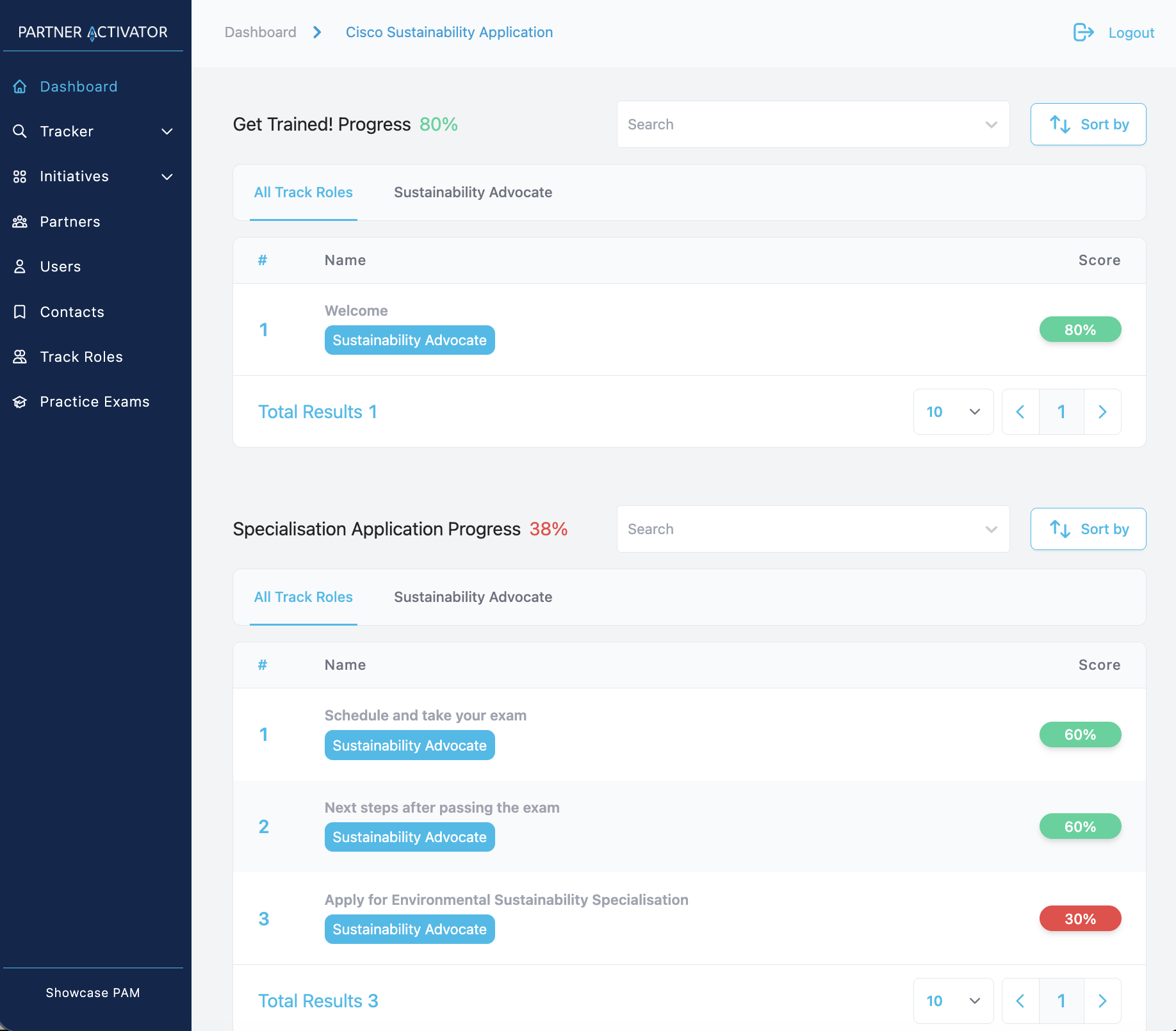Viewport: 1176px width, 1031px height.
Task: Click the Partner Activator logo
Action: pyautogui.click(x=93, y=32)
